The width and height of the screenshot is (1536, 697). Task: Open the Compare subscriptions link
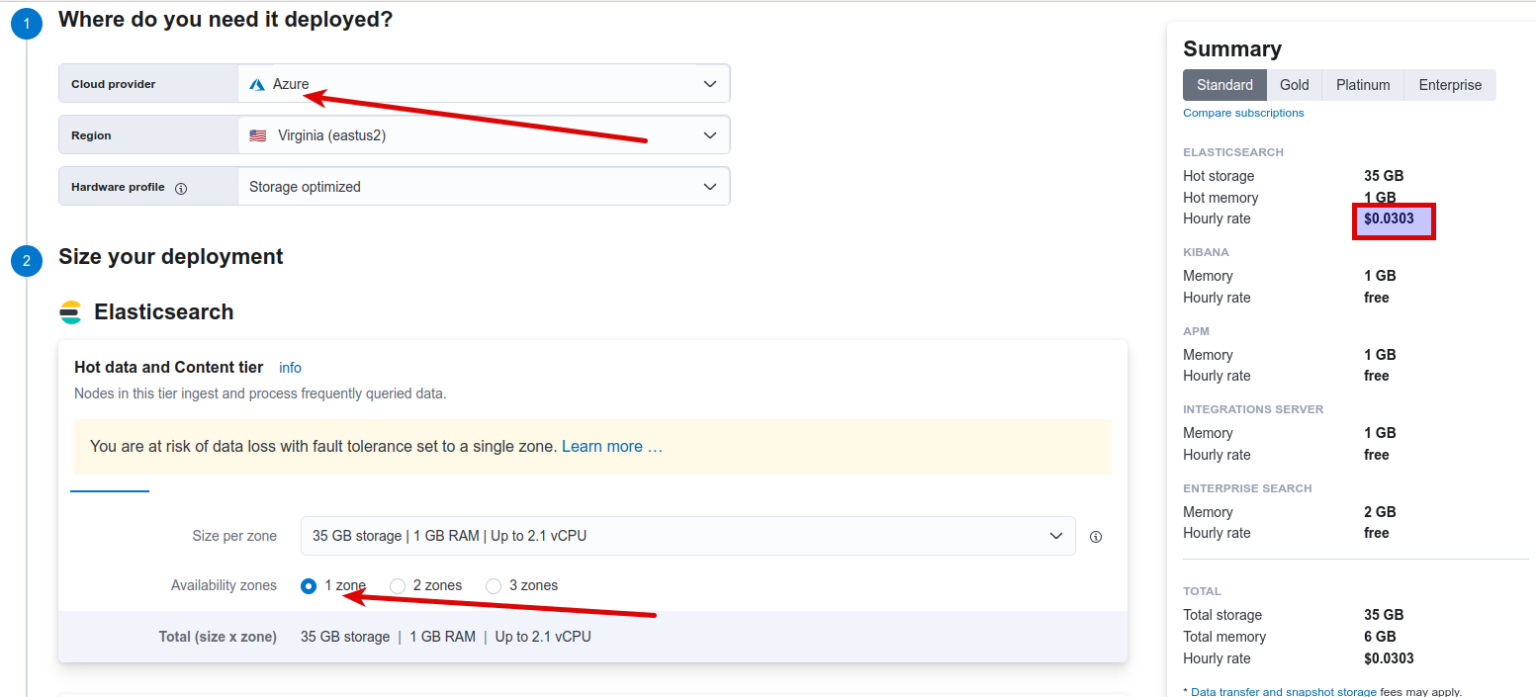[x=1243, y=112]
